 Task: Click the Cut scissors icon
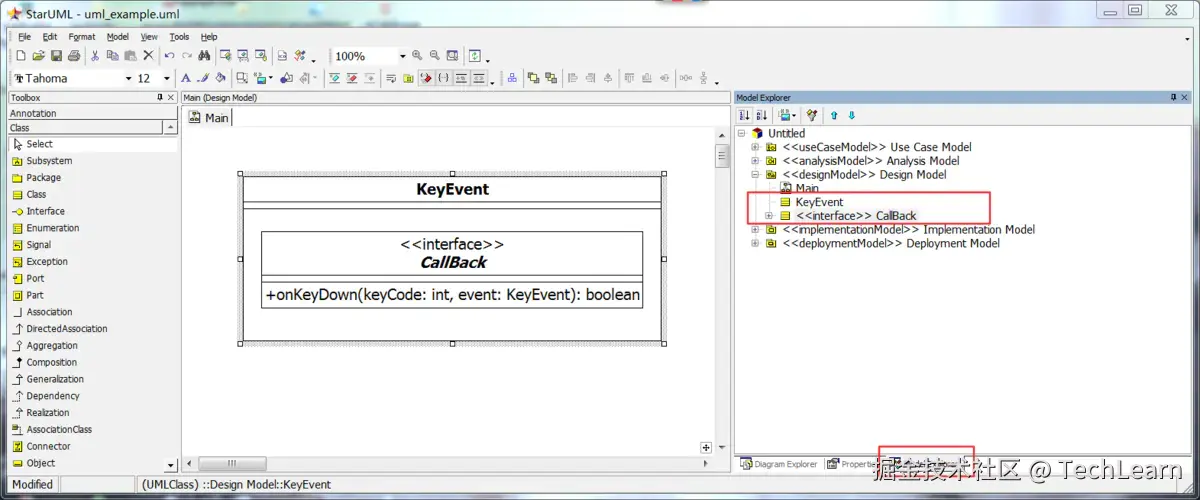point(95,56)
